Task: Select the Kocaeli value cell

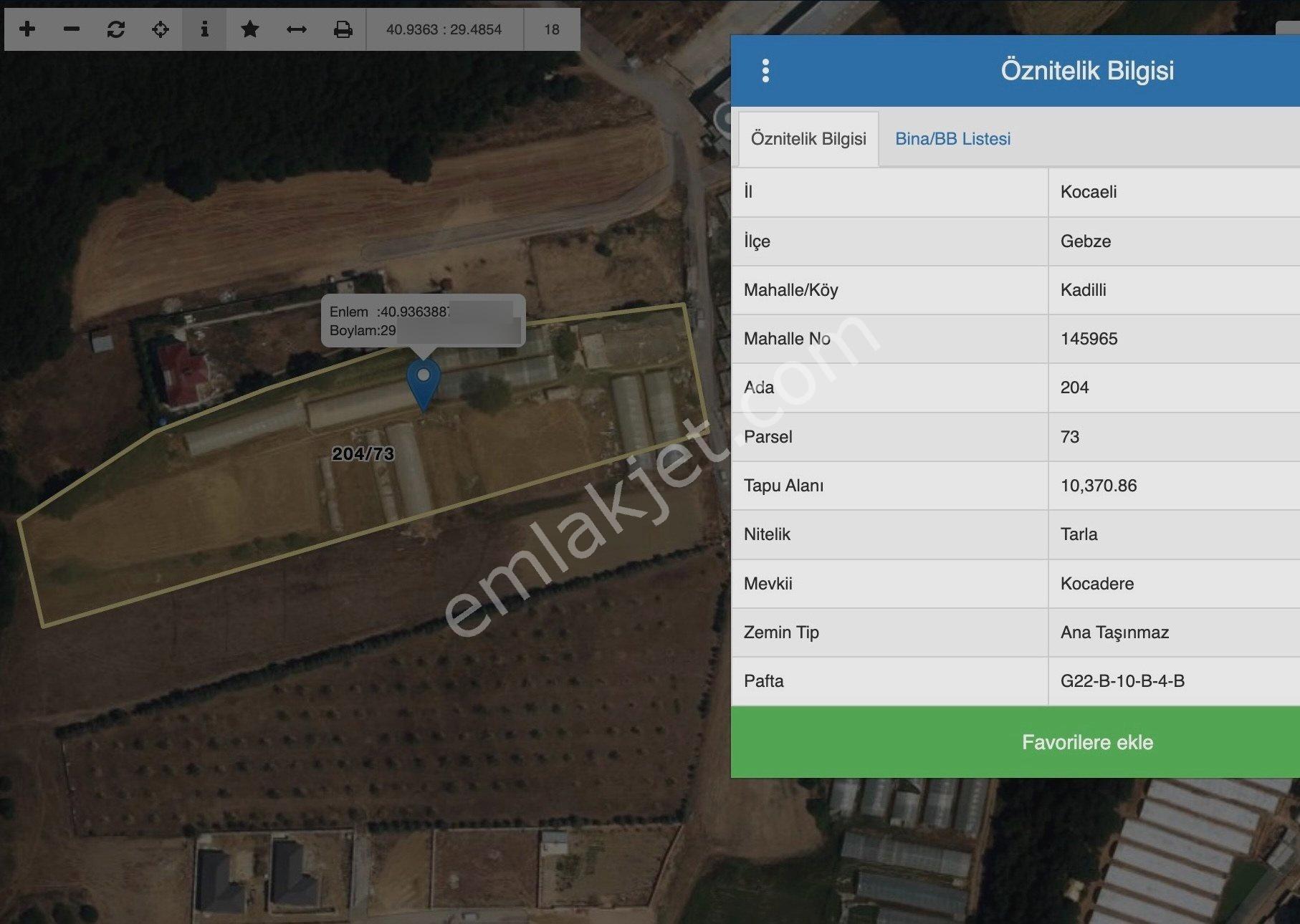Action: point(1174,192)
